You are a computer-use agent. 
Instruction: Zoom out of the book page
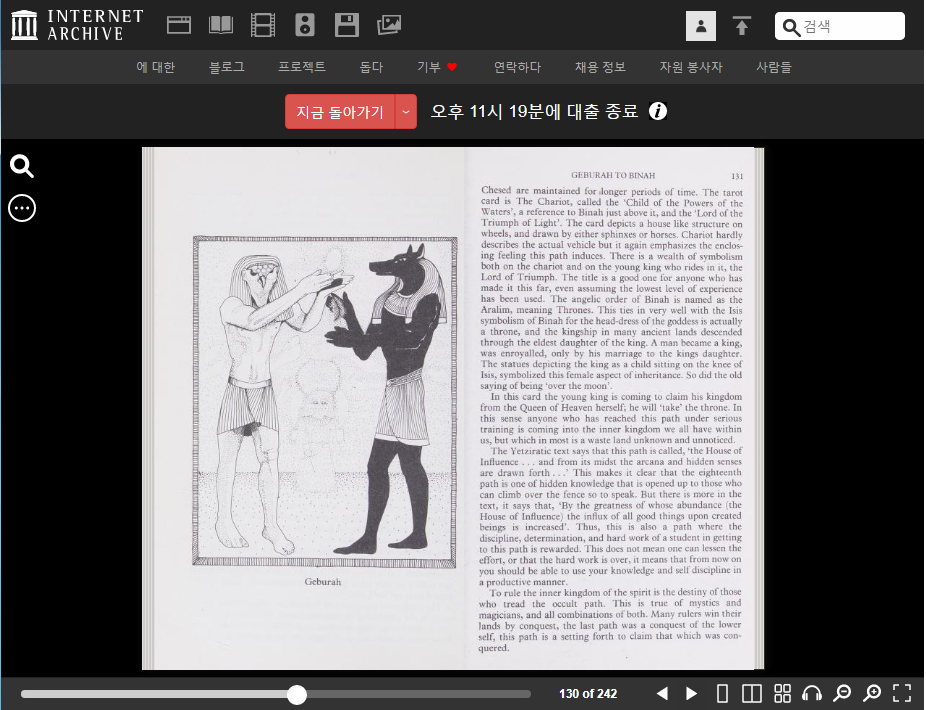coord(843,693)
